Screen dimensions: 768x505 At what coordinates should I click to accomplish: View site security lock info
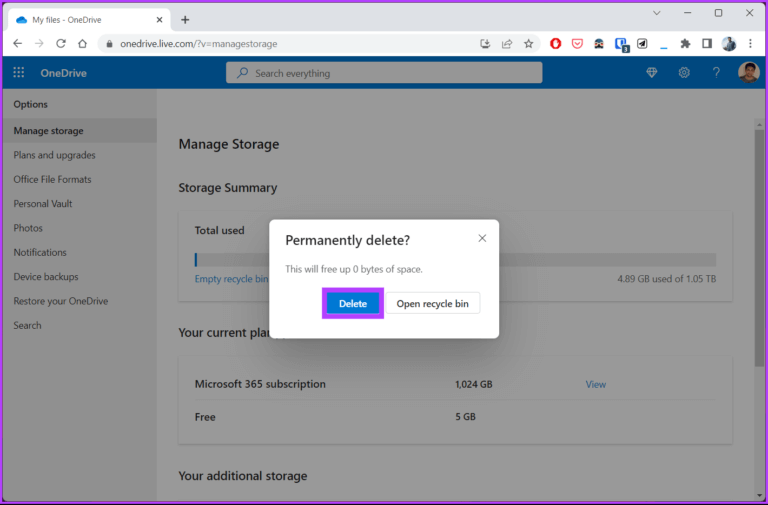pyautogui.click(x=109, y=44)
